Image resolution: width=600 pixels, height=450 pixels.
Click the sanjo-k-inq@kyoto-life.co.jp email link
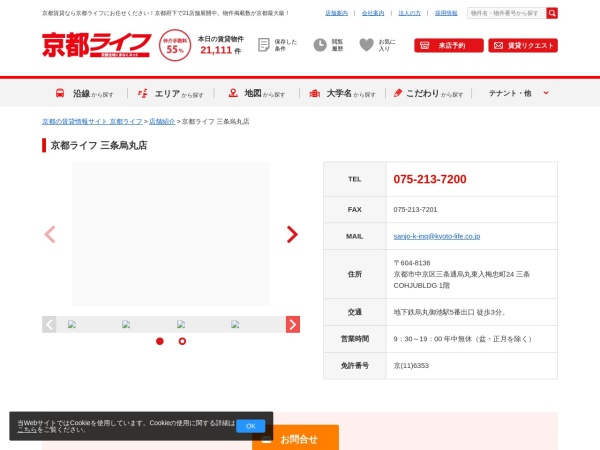(437, 236)
